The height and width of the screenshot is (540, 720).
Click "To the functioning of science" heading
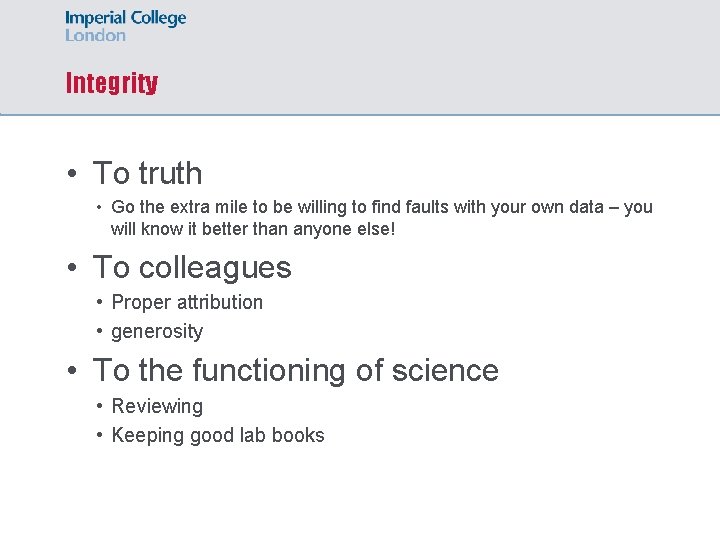point(296,371)
